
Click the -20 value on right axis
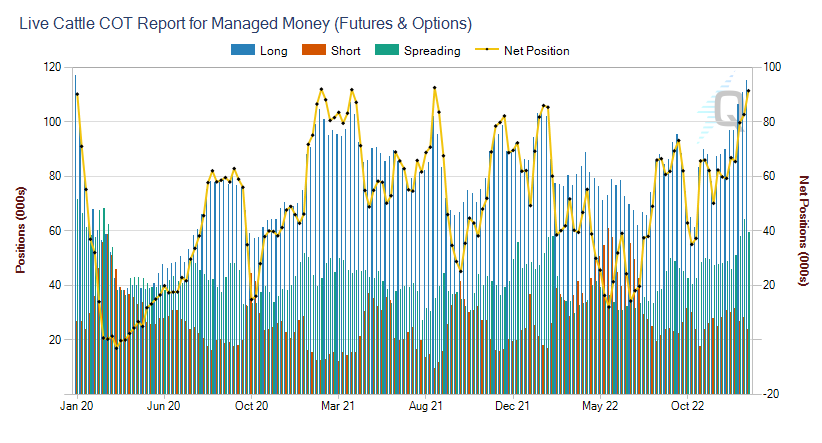[x=772, y=394]
